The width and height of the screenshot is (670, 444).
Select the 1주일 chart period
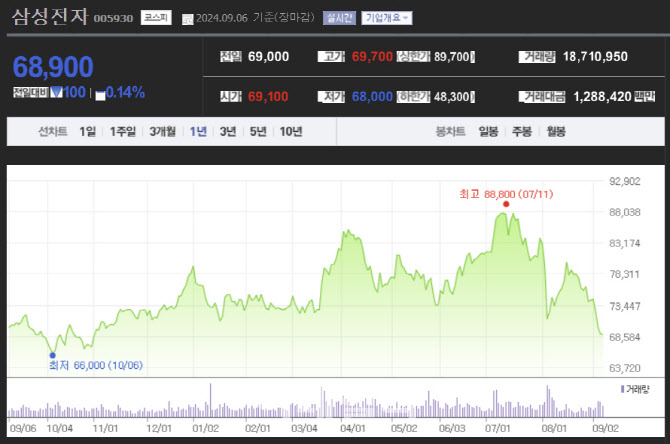123,132
